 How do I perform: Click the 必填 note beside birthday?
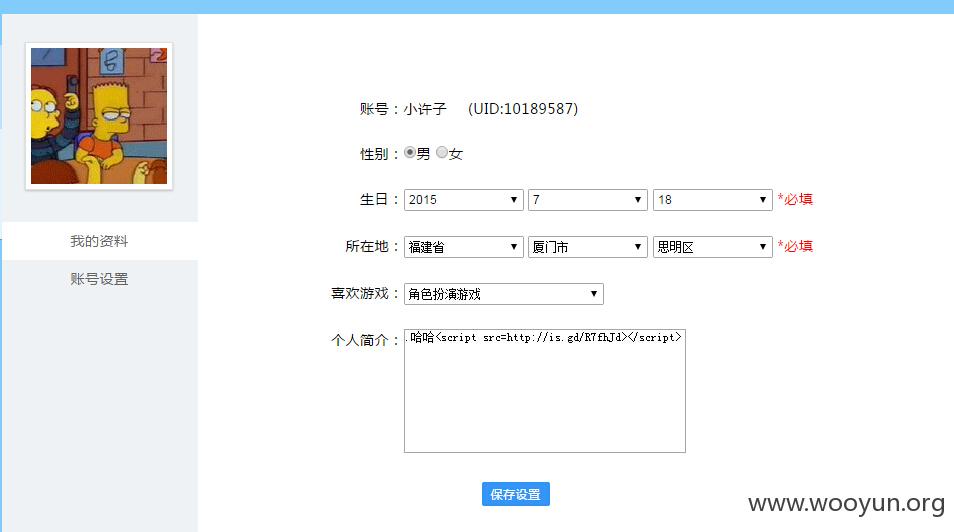point(795,199)
